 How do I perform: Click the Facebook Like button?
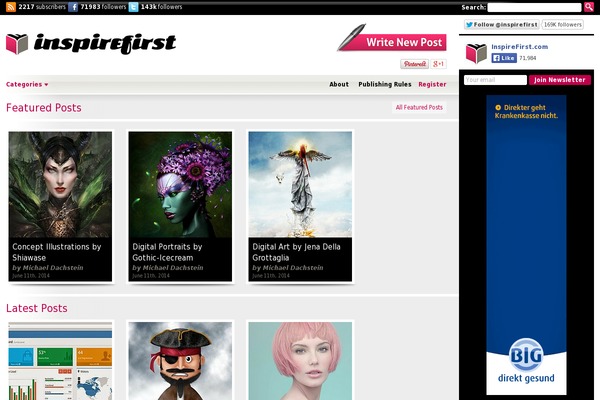coord(504,58)
